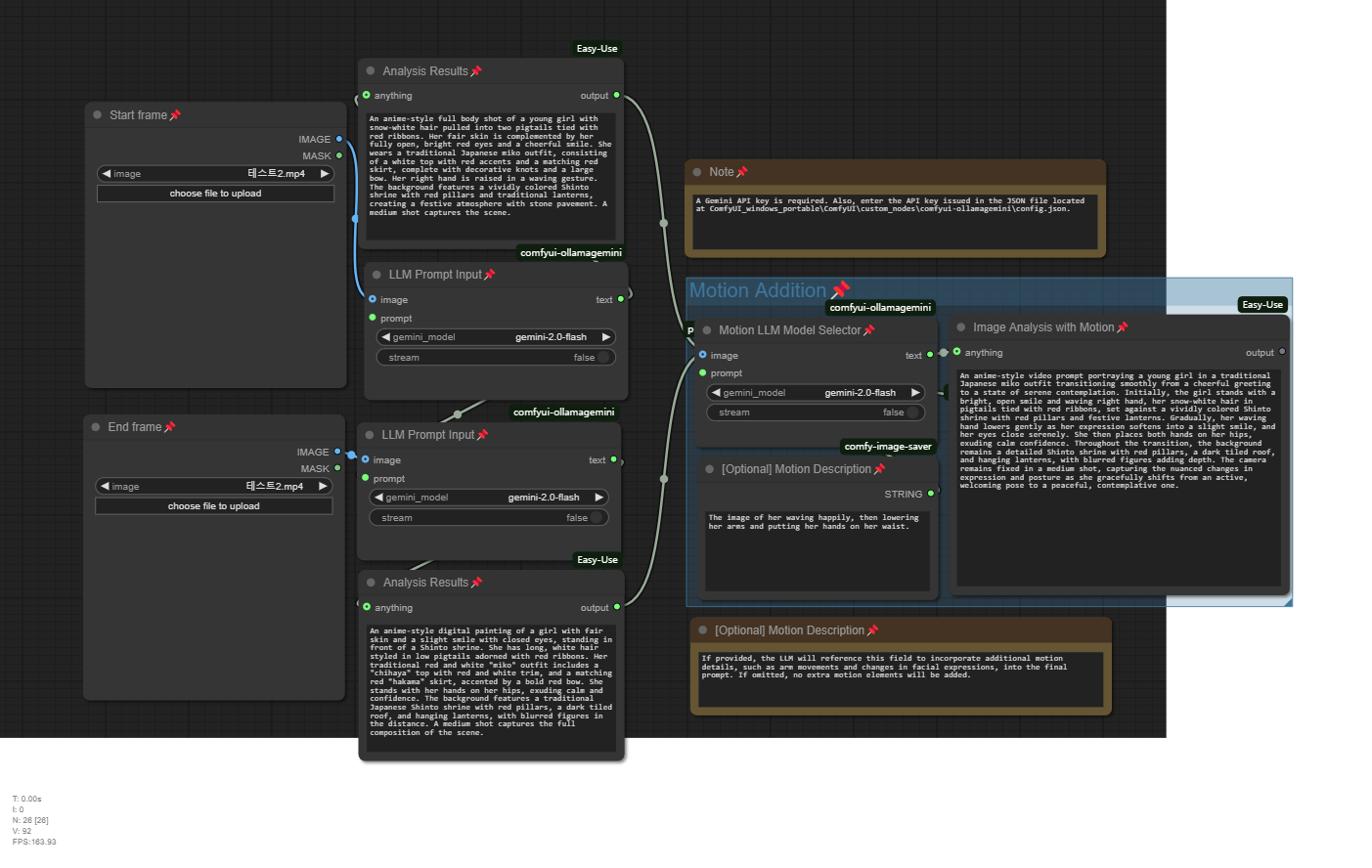Click pin icon on lower Analysis Results node

click(476, 583)
